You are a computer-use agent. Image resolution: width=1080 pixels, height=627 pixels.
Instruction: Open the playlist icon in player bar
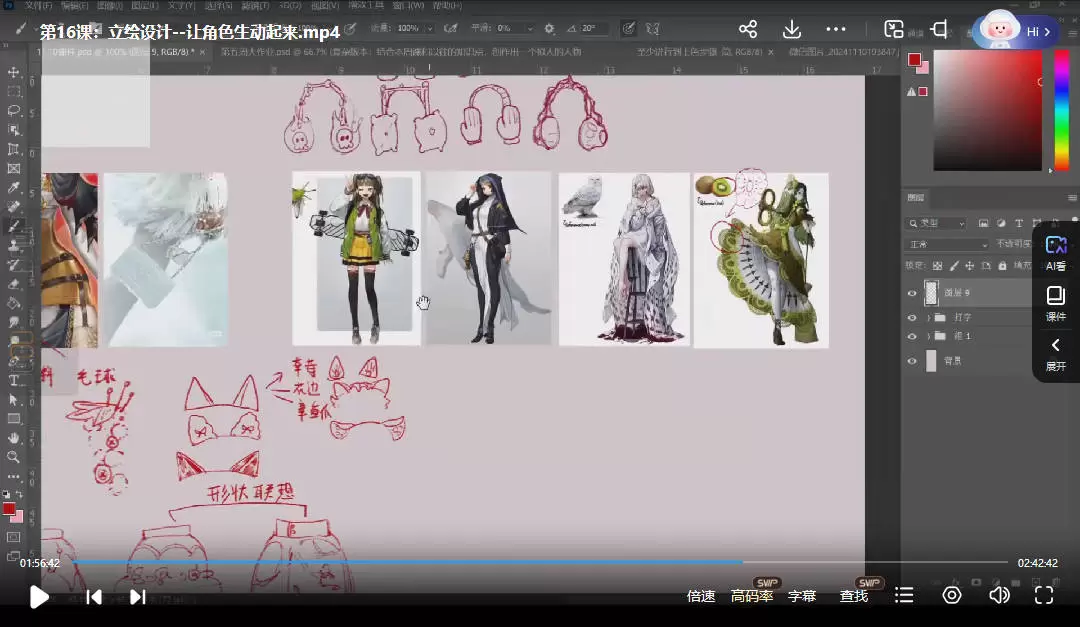904,595
